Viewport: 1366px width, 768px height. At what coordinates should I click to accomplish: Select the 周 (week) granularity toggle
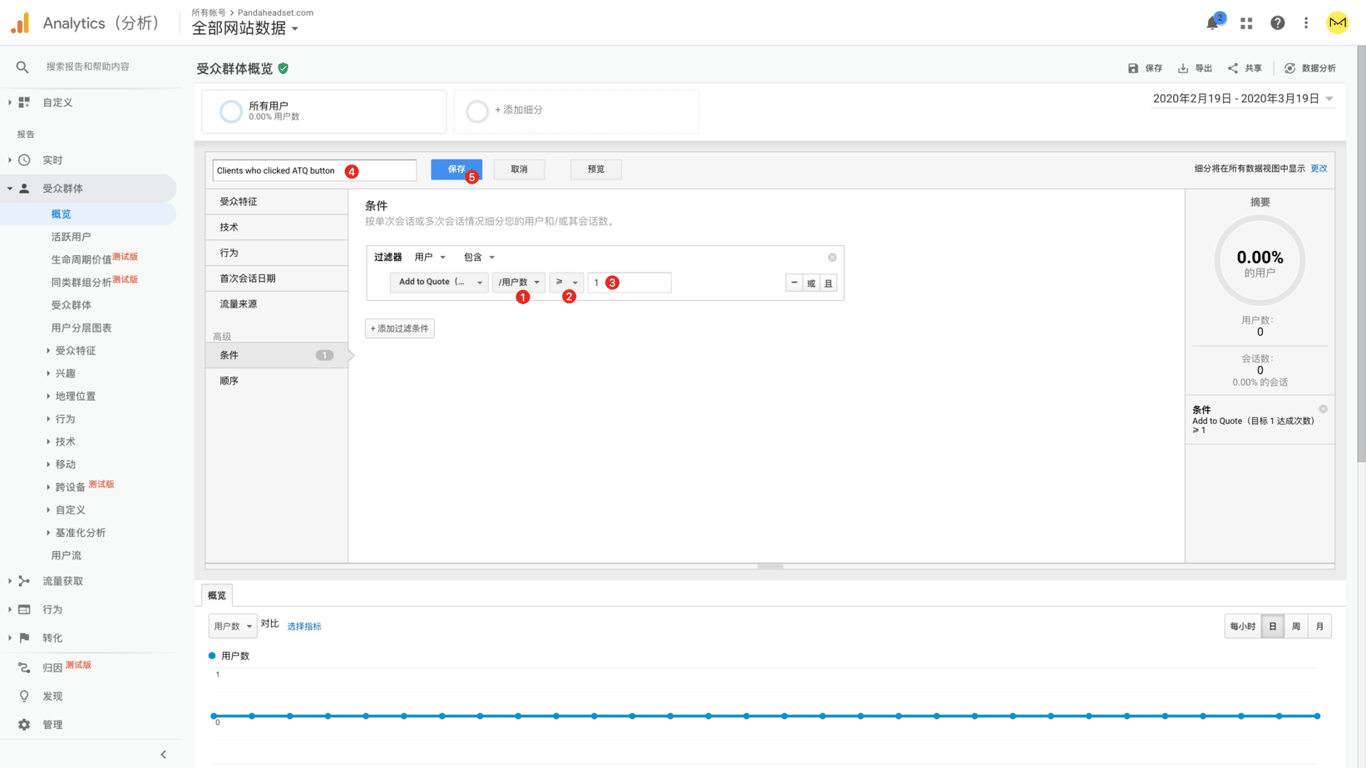[1296, 626]
